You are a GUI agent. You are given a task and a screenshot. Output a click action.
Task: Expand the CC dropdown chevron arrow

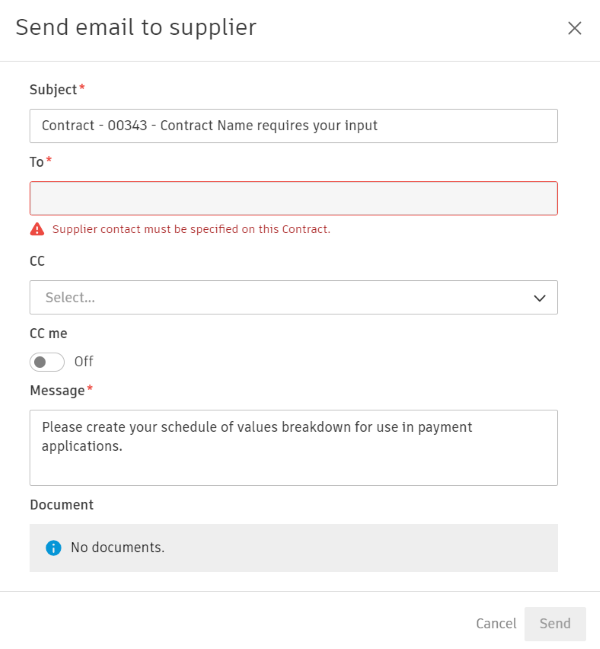[x=539, y=298]
